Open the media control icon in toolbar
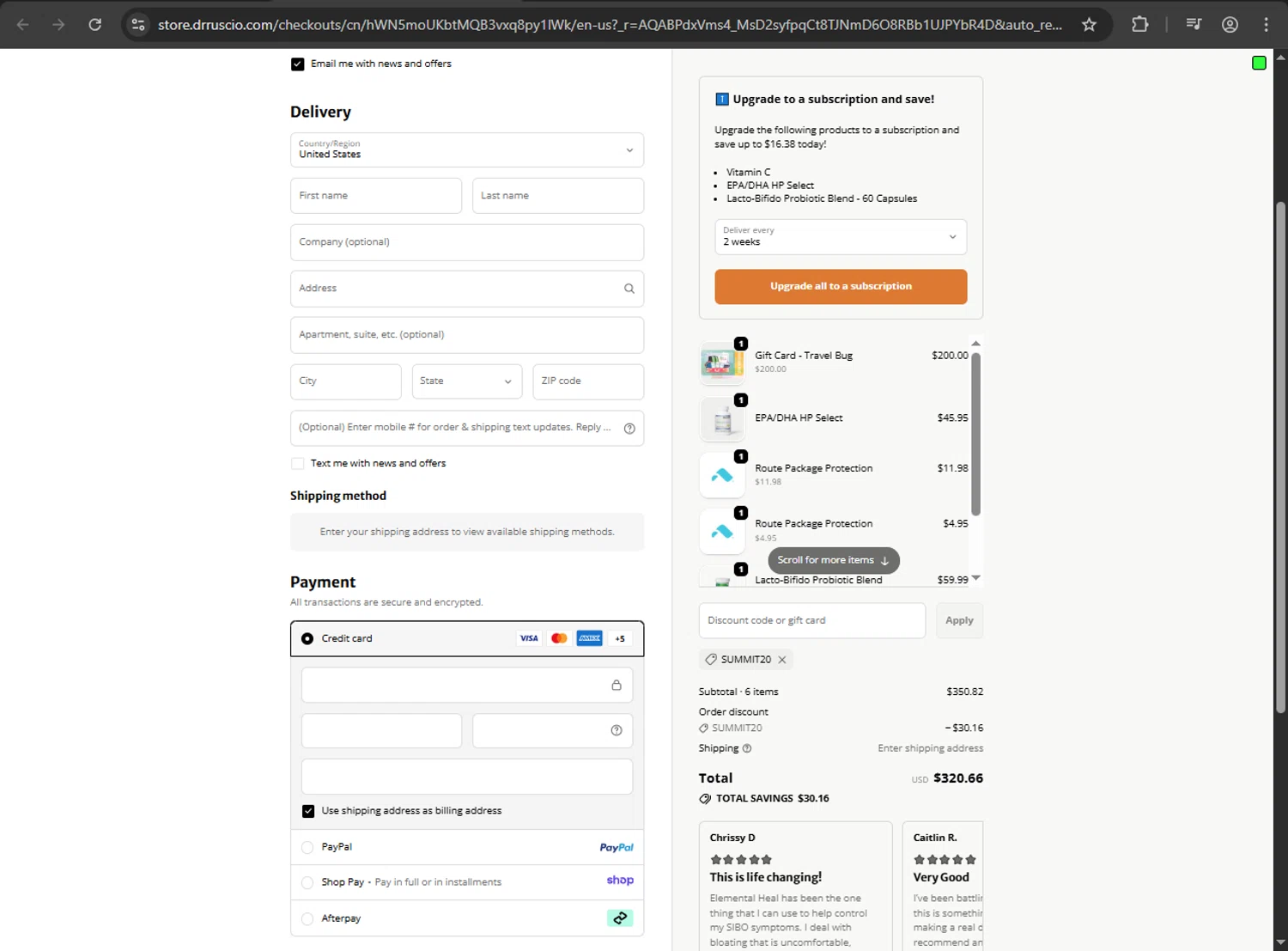 [1194, 25]
